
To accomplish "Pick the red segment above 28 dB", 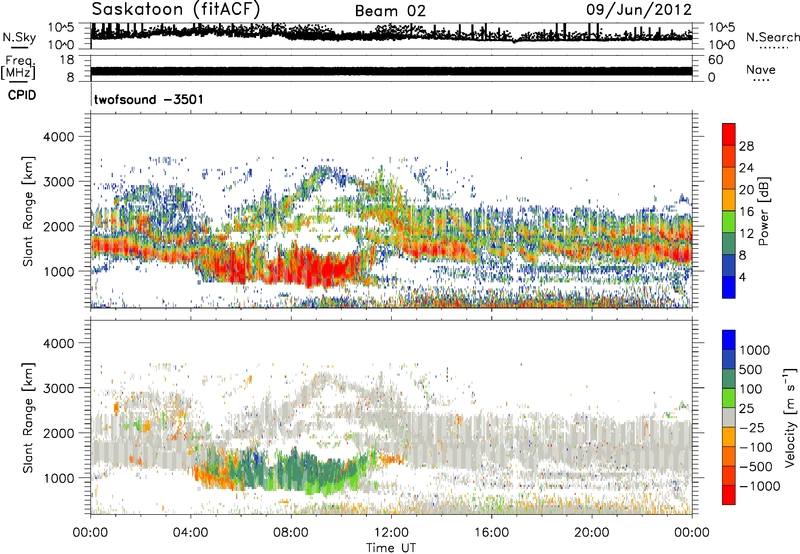I will (729, 134).
